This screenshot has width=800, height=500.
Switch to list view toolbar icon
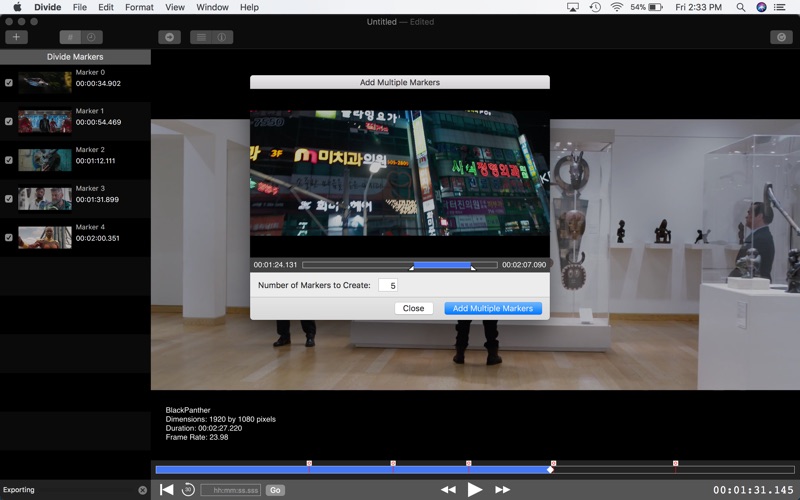pos(201,37)
